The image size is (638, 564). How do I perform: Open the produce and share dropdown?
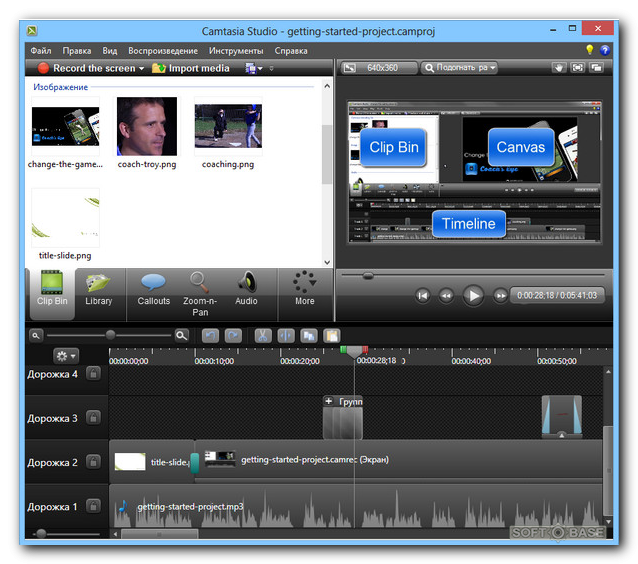pyautogui.click(x=254, y=68)
